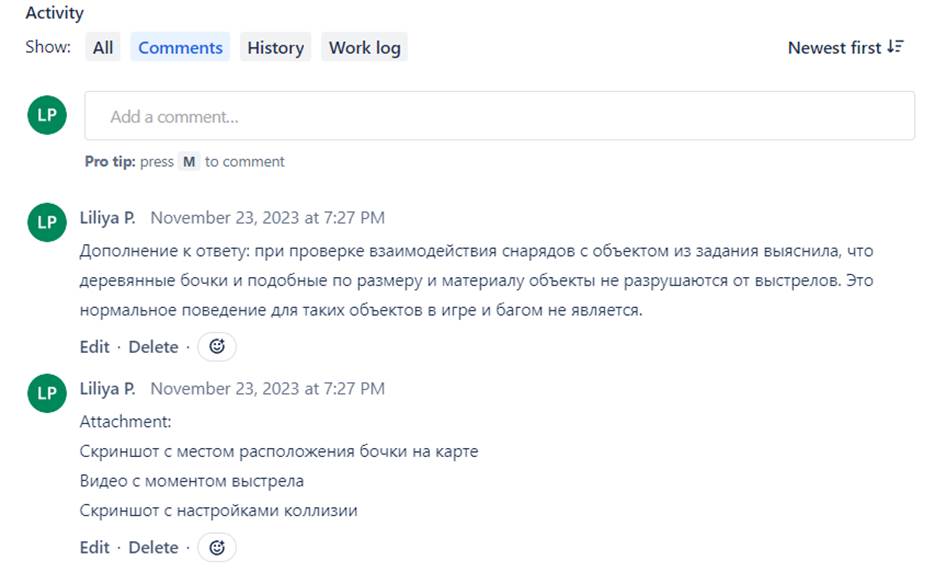Click the LP avatar on the "Дополнение к ответу" comment

(x=47, y=222)
